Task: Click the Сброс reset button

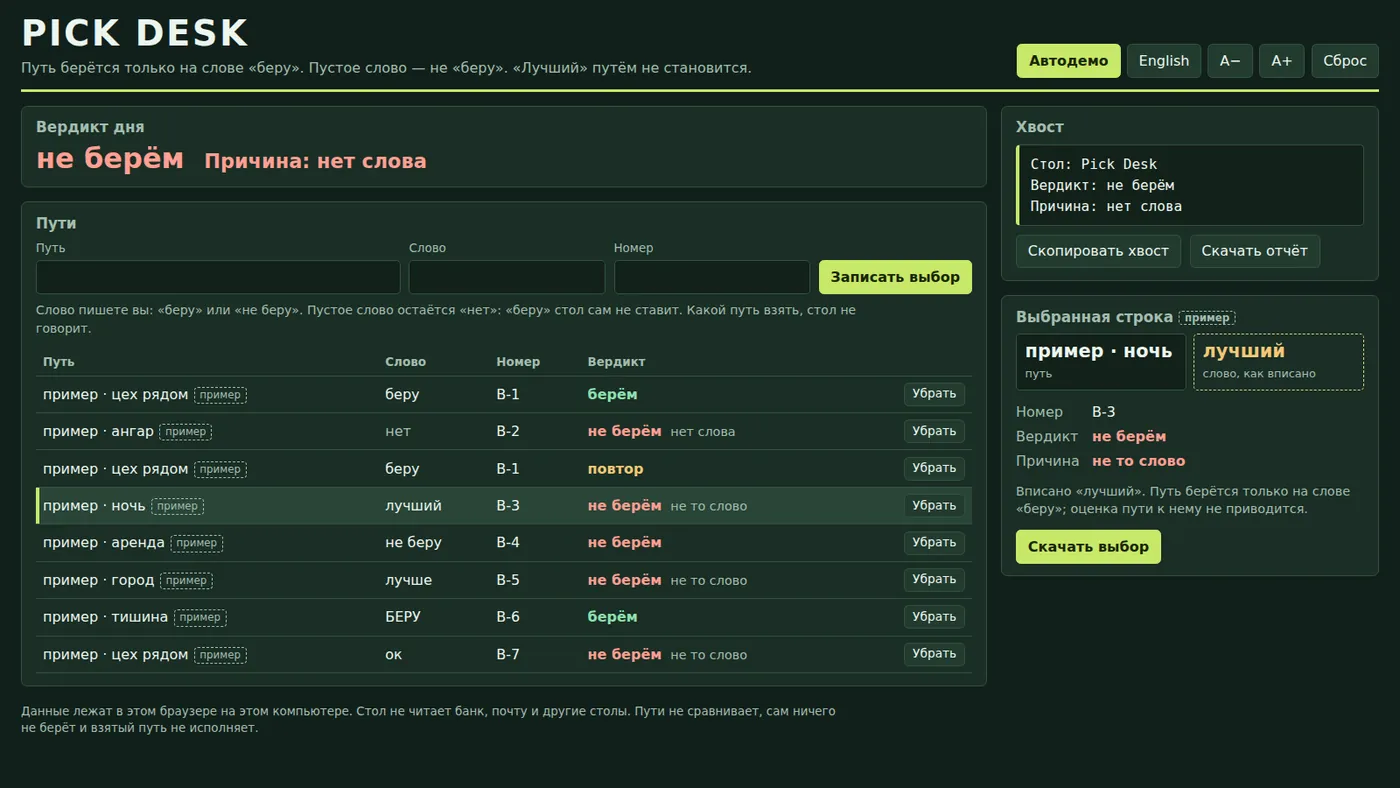Action: click(x=1345, y=61)
